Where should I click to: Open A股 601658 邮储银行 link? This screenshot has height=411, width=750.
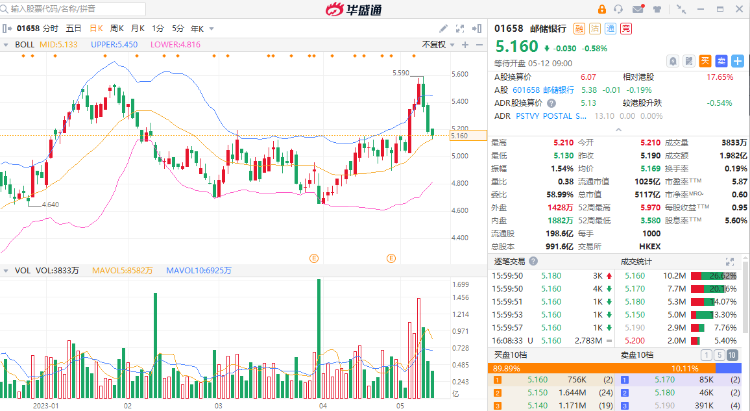(543, 90)
